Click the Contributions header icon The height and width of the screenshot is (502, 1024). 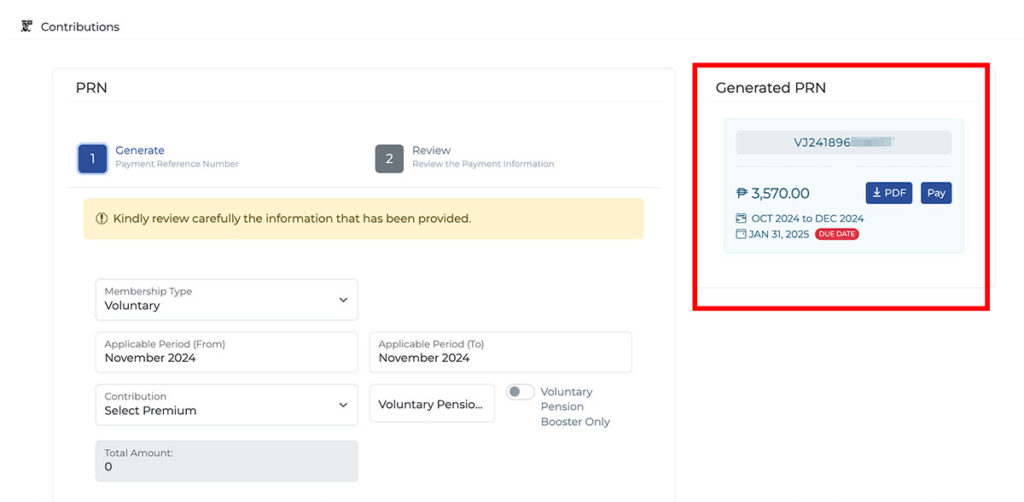coord(27,26)
